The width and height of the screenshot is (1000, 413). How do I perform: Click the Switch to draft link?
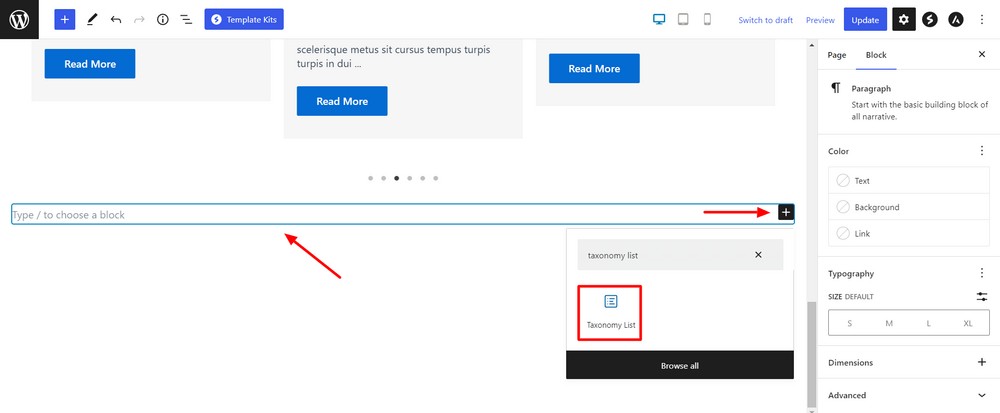[765, 20]
